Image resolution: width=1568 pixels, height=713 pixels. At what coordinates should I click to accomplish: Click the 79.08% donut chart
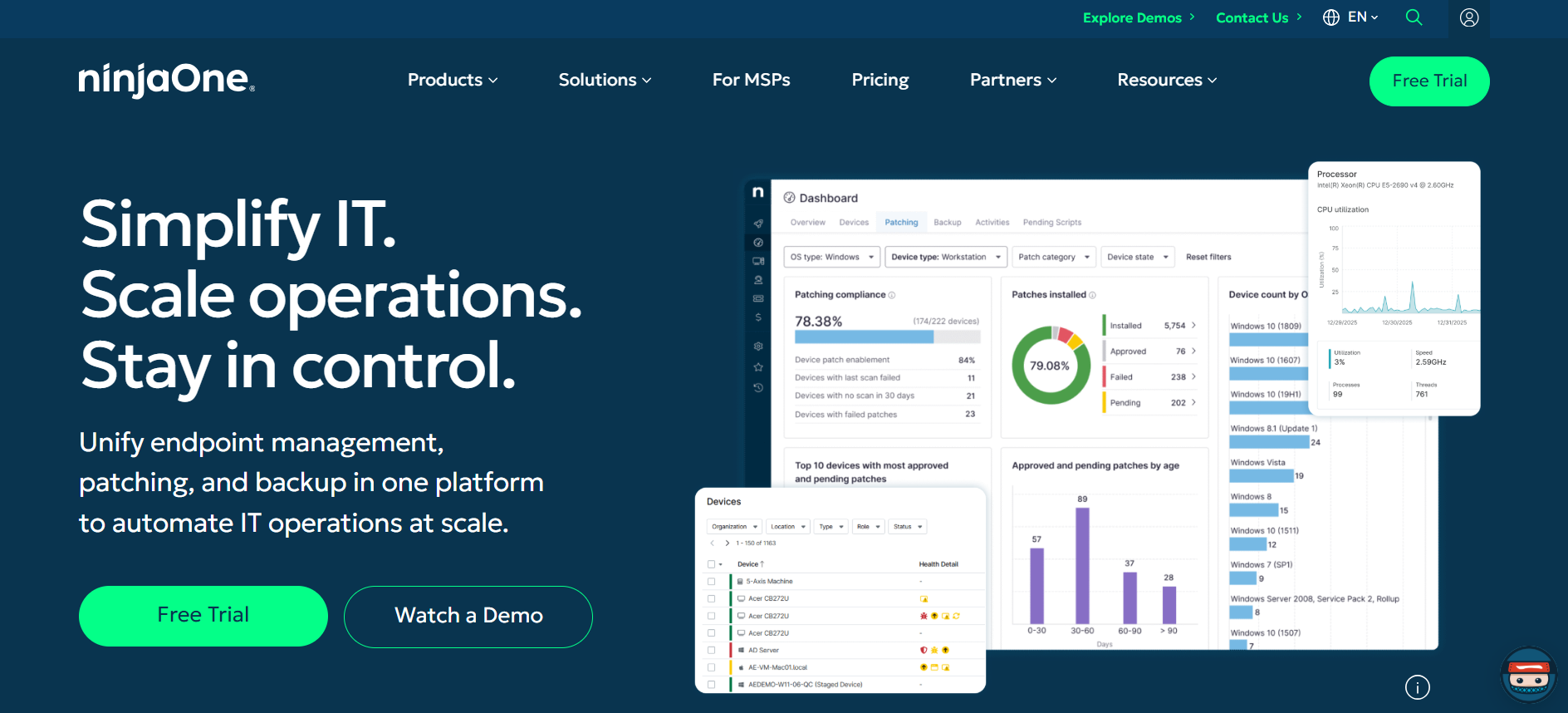coord(1051,365)
